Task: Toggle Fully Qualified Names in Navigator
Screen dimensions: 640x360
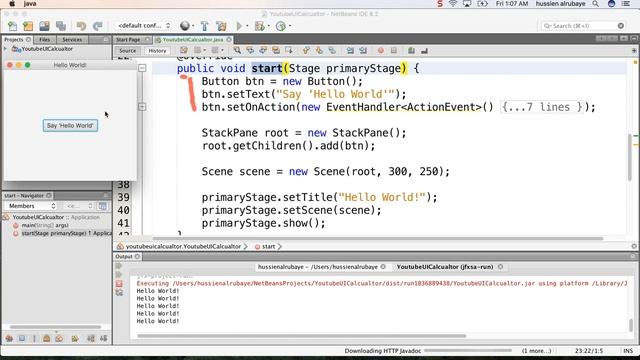Action: click(75, 338)
